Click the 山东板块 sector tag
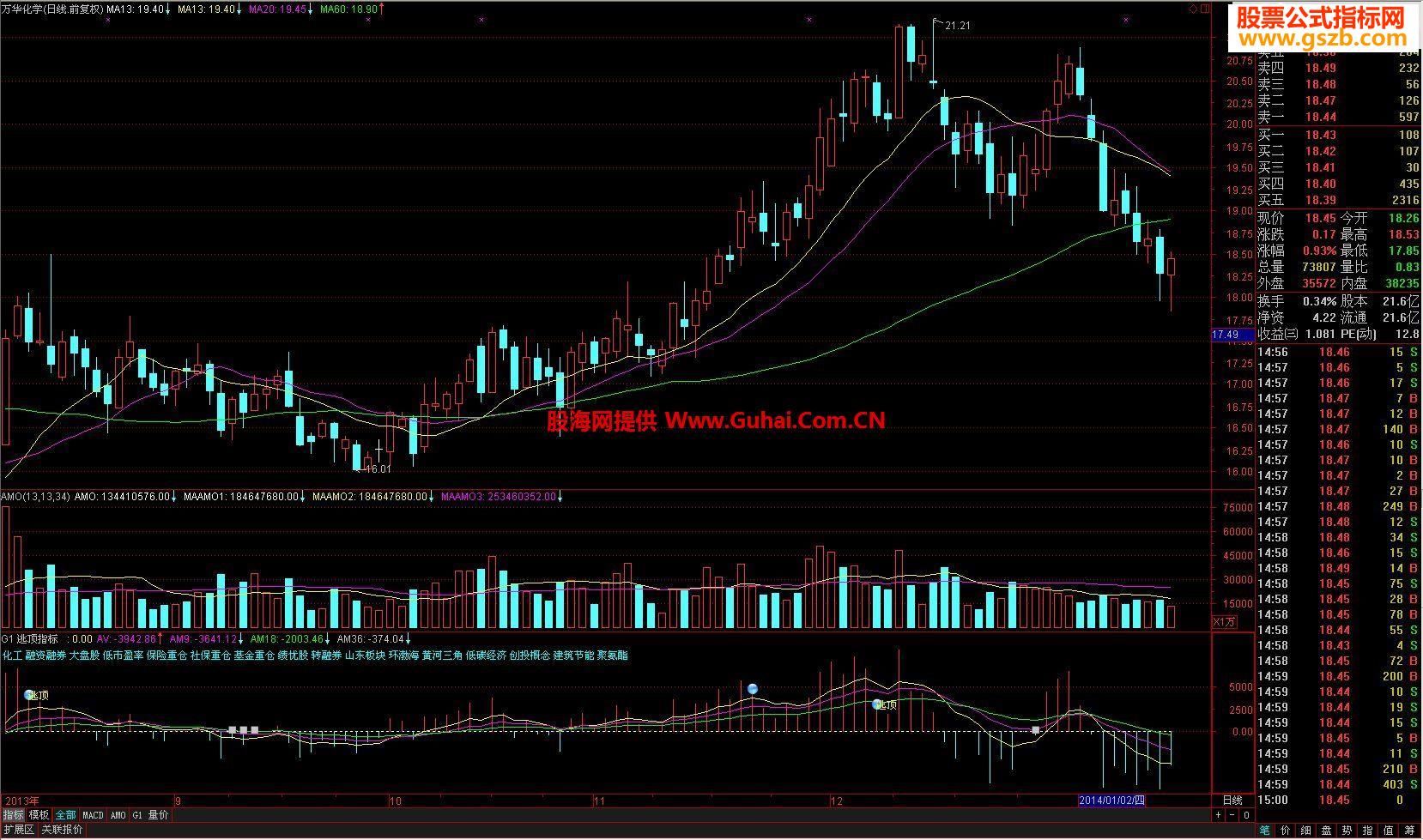This screenshot has height=840, width=1423. tap(365, 656)
